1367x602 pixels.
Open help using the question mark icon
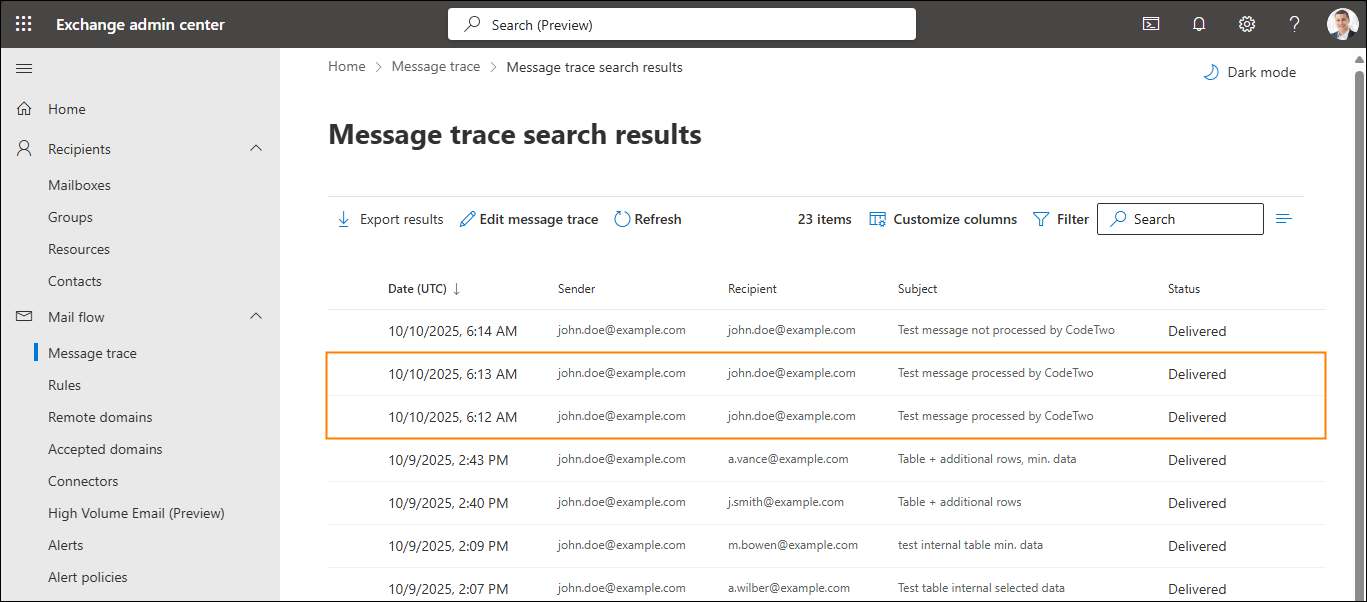click(1294, 23)
